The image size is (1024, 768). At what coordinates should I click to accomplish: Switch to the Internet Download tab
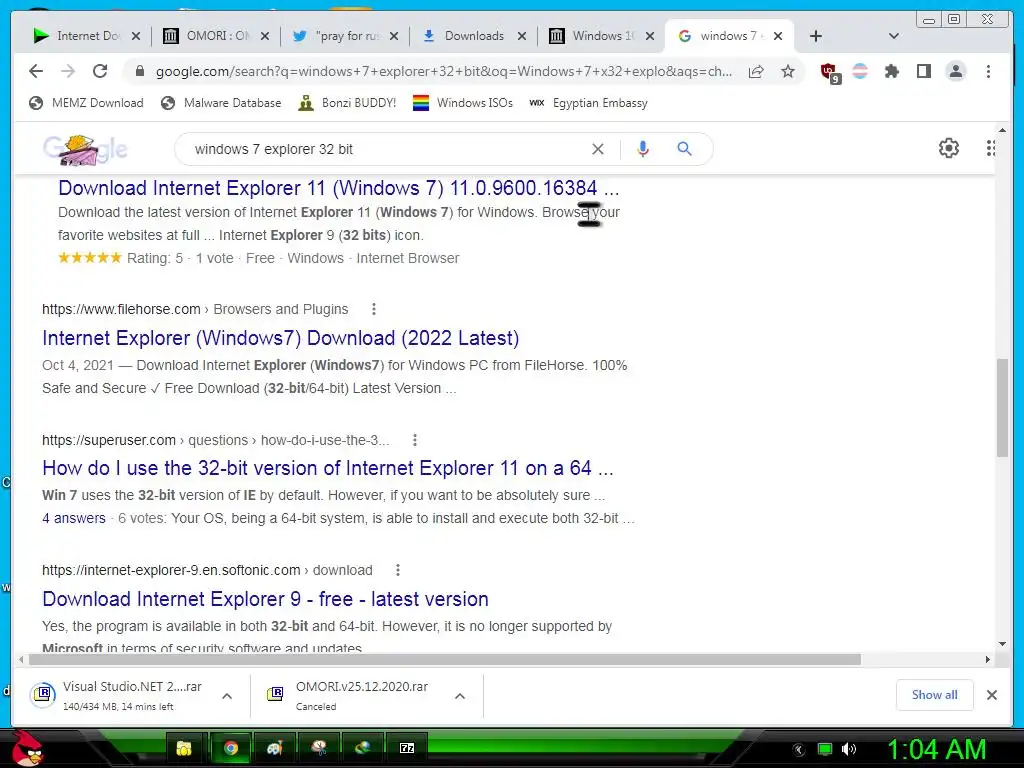coord(86,36)
